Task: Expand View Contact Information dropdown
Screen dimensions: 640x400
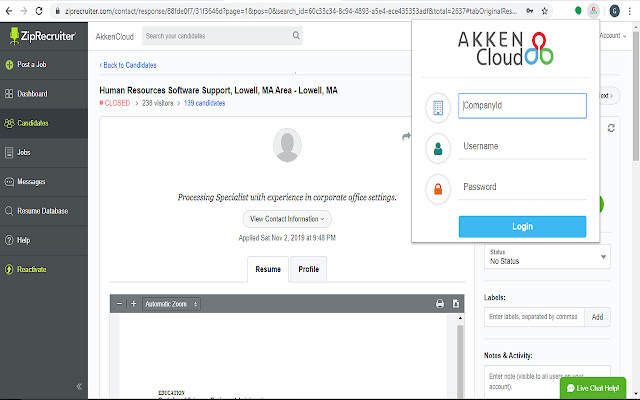Action: (x=287, y=219)
